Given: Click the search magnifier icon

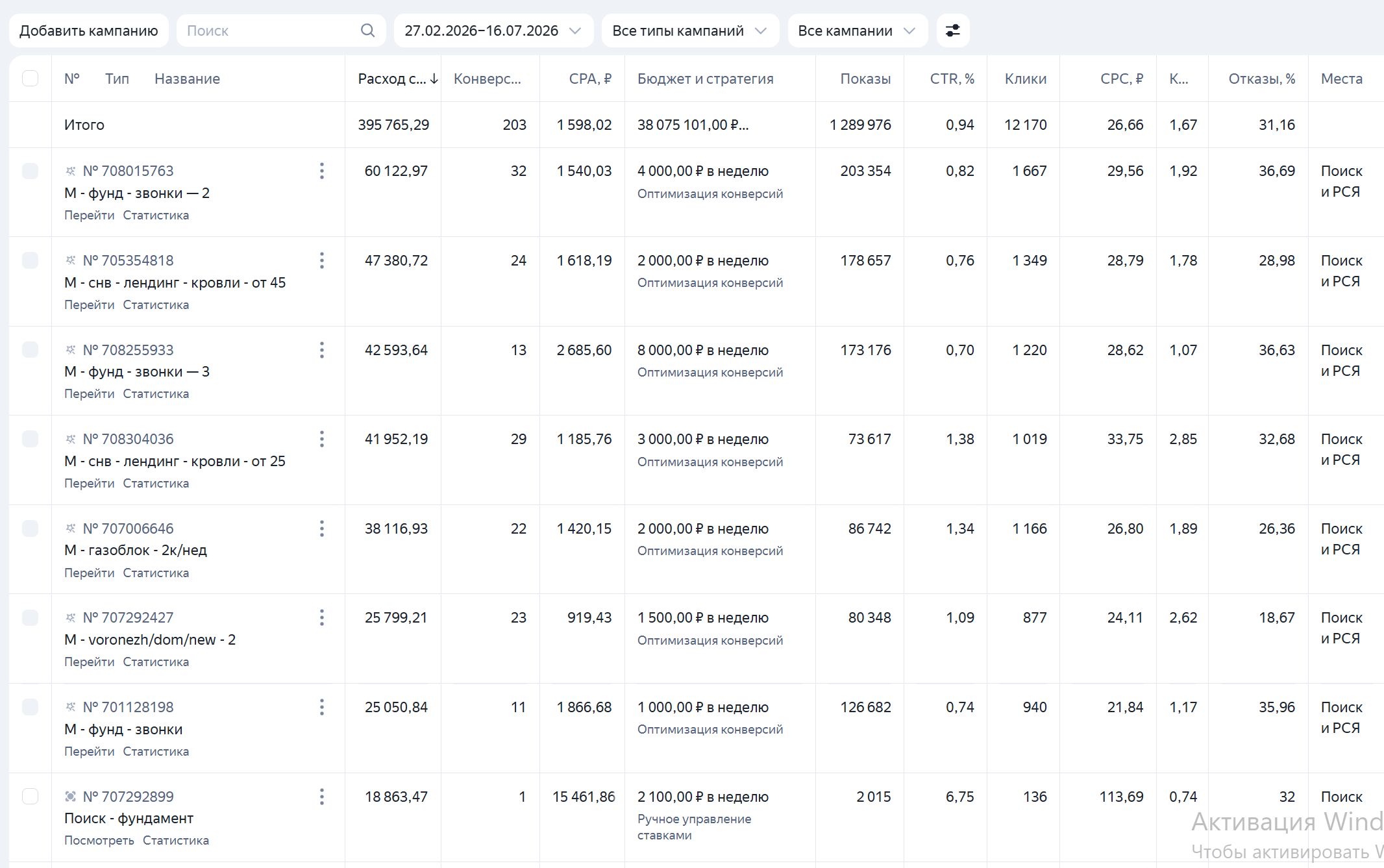Looking at the screenshot, I should pos(367,31).
